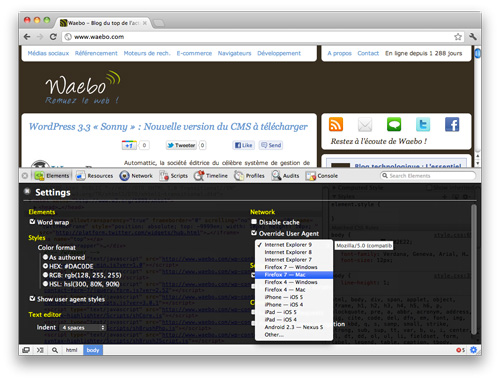Open the Contact link
This screenshot has height=381, width=500.
[x=368, y=53]
